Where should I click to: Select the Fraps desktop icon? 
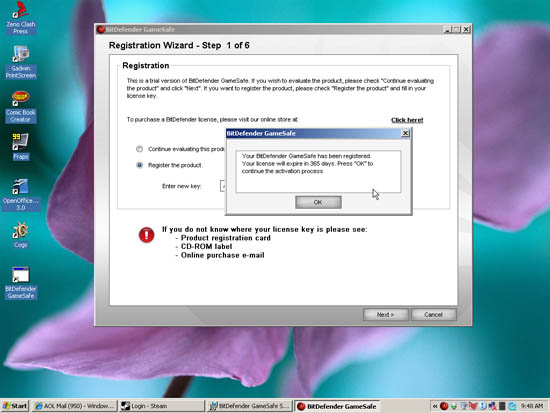pos(20,146)
